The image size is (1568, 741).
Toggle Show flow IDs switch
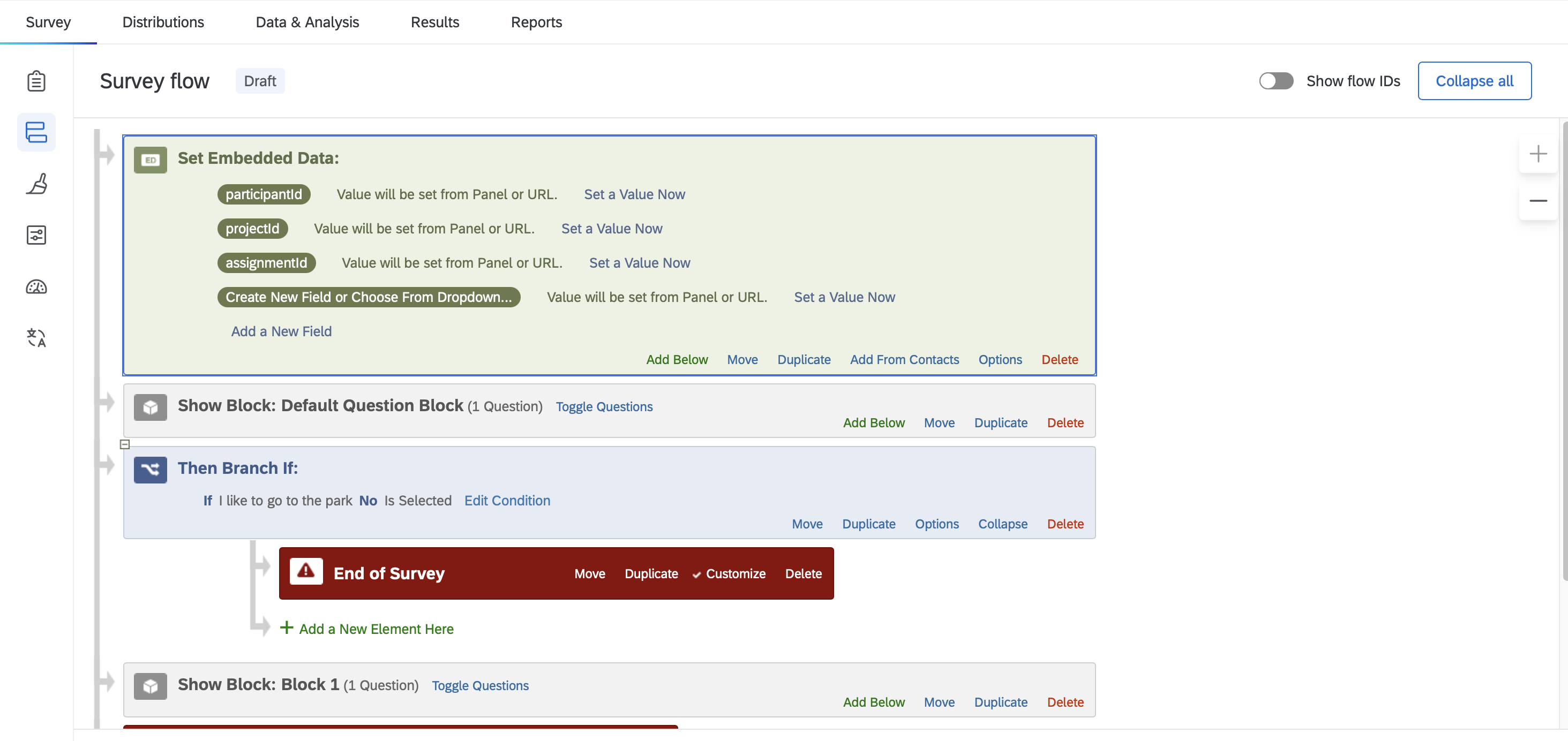pyautogui.click(x=1276, y=81)
